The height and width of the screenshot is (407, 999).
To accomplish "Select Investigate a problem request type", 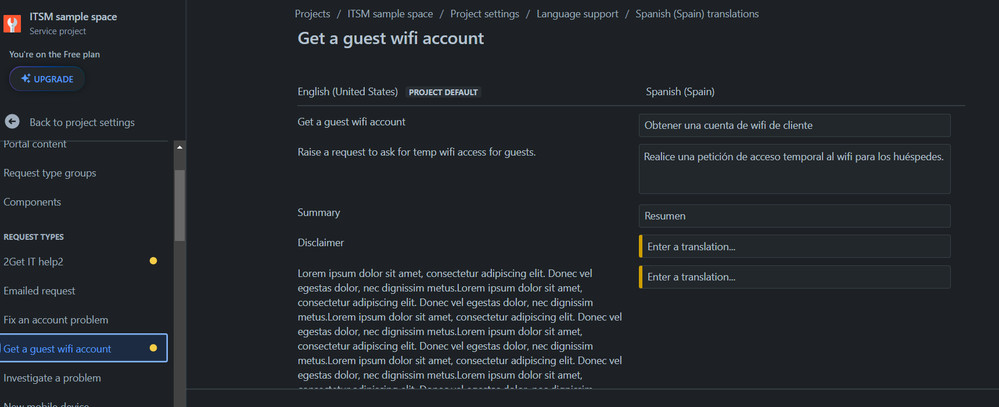I will click(52, 378).
